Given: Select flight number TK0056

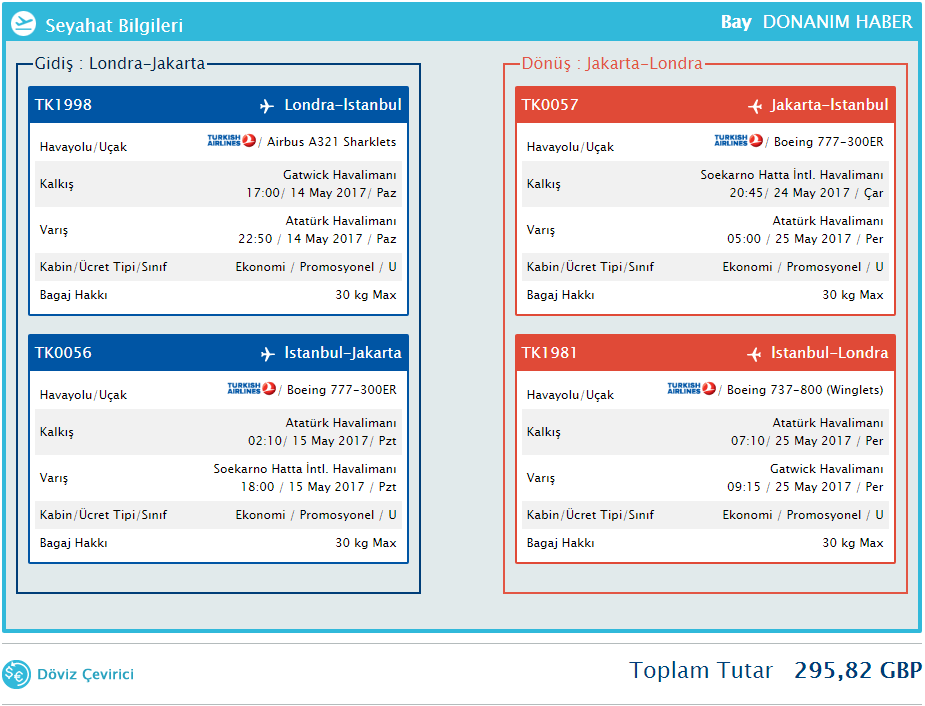Looking at the screenshot, I should click(x=63, y=353).
